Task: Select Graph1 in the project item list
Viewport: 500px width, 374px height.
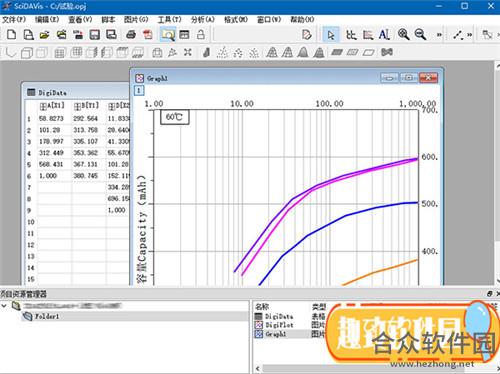Action: (271, 334)
